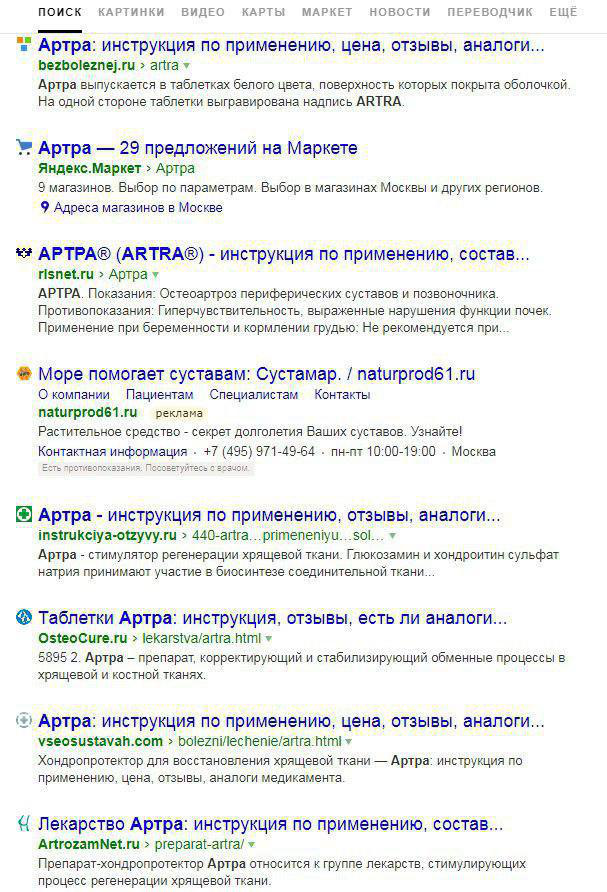Click 'Контактная информация' link in ad

(x=112, y=452)
